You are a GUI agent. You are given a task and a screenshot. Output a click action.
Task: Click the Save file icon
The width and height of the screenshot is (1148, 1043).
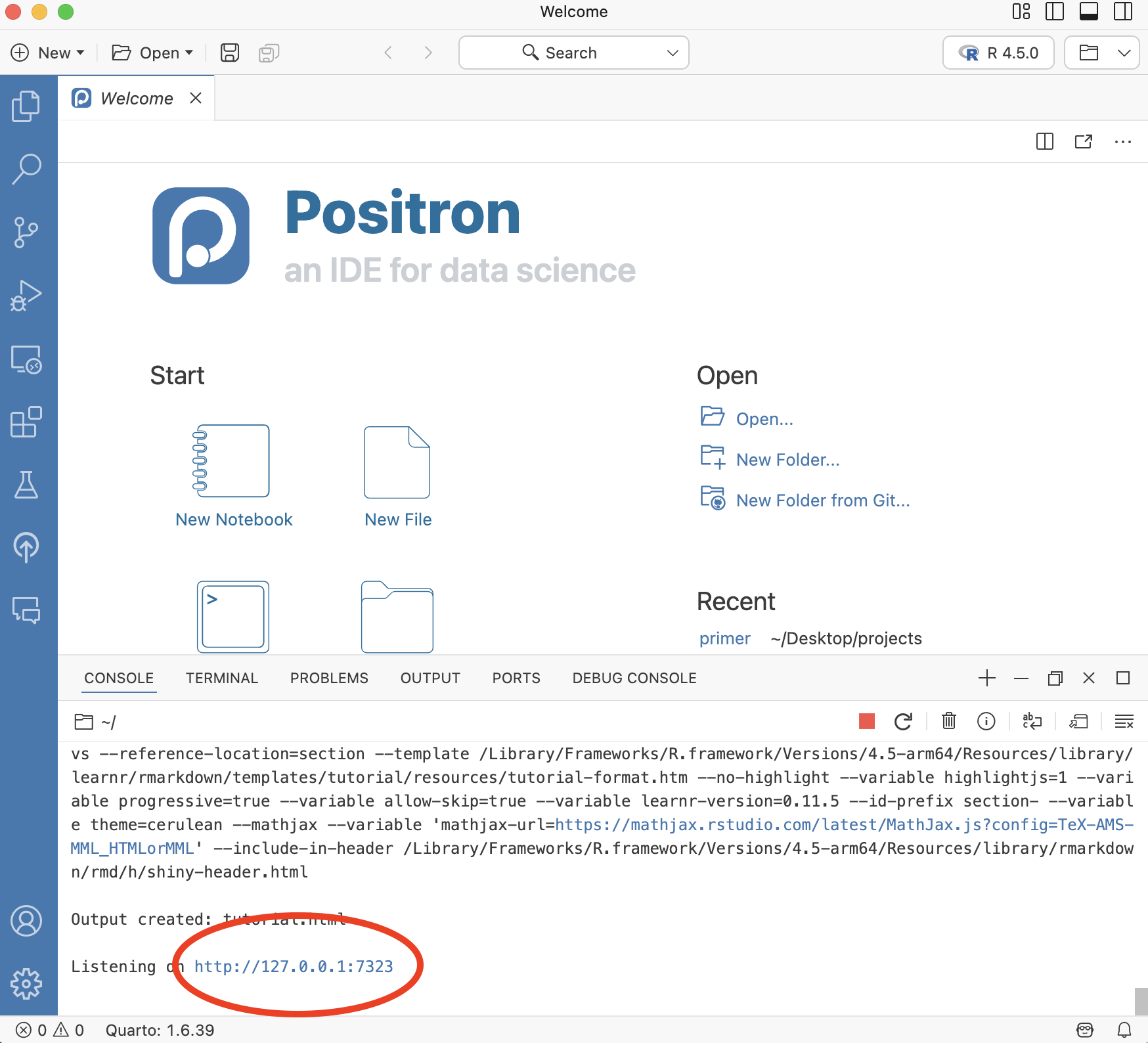coord(230,53)
